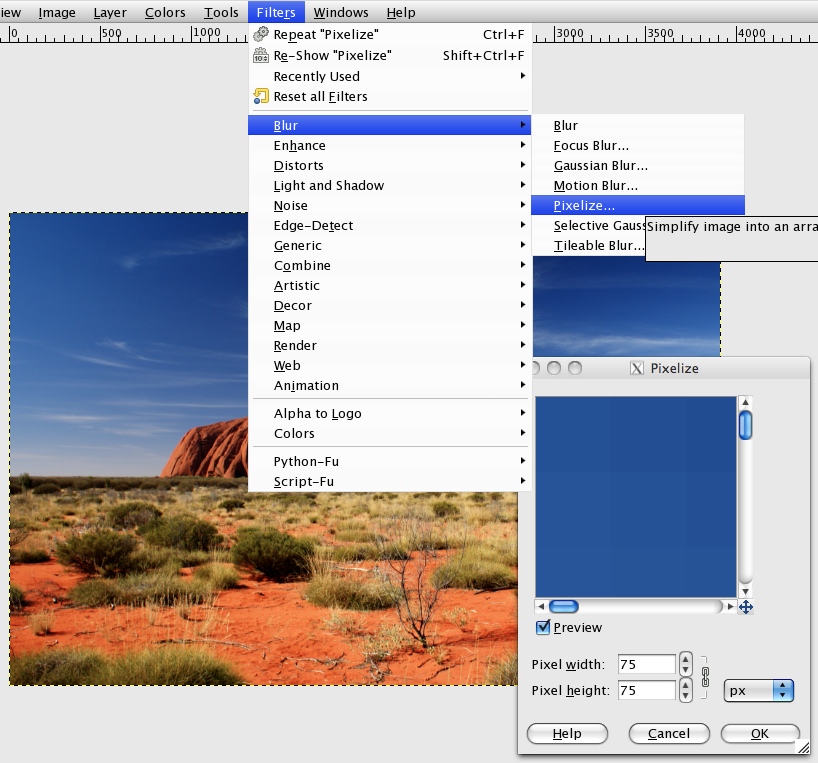Open the Layer menu

(x=110, y=12)
